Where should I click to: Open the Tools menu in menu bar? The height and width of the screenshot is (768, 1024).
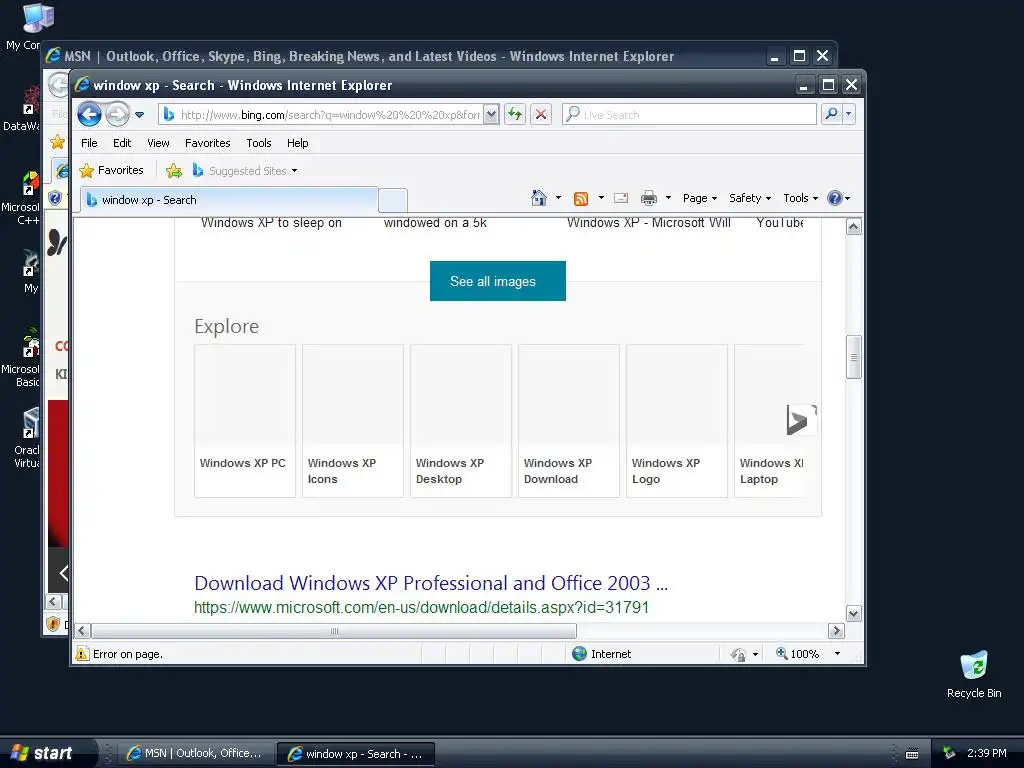pyautogui.click(x=259, y=143)
